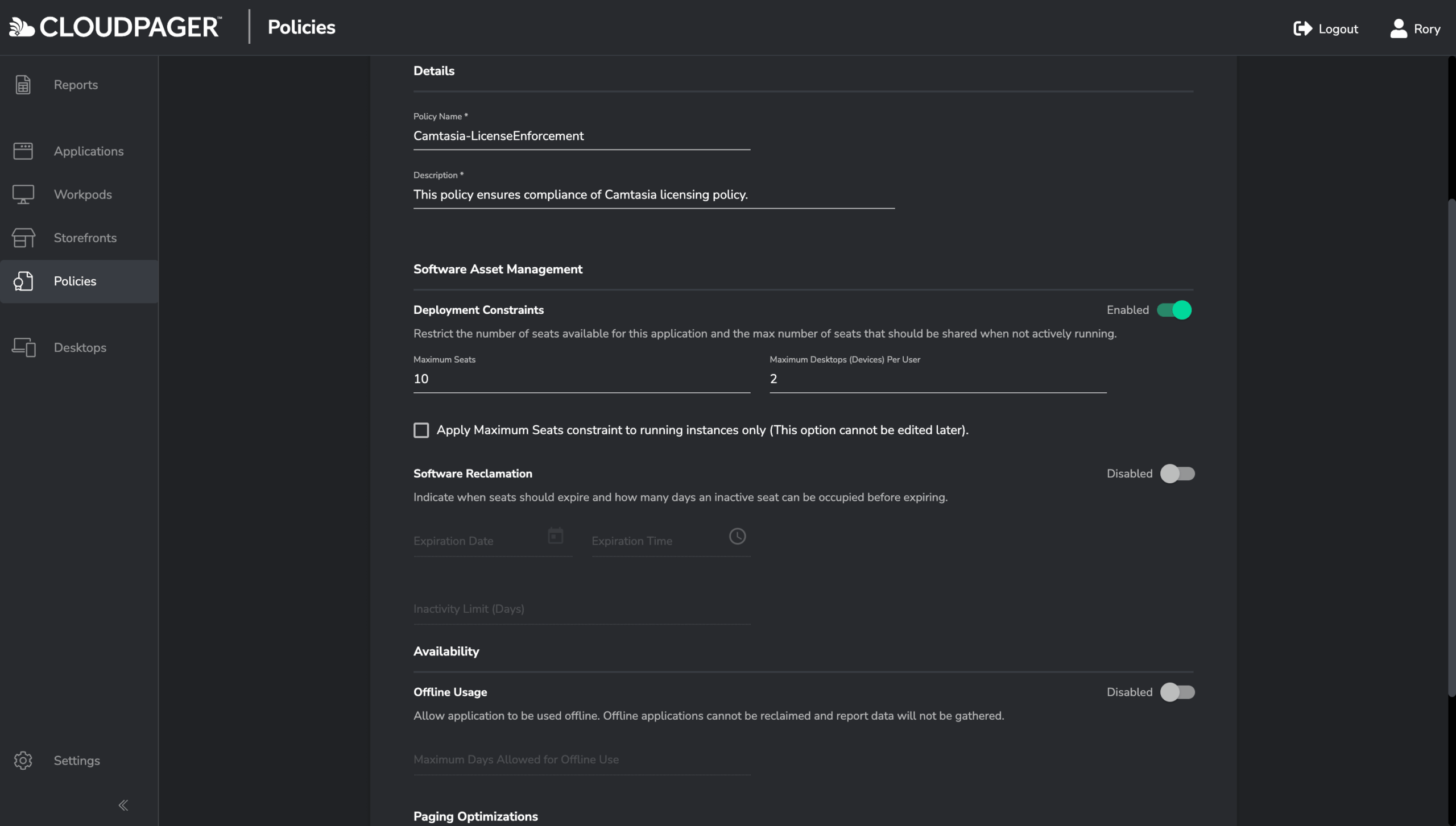
Task: Click the Software Asset Management heading
Action: (x=498, y=269)
